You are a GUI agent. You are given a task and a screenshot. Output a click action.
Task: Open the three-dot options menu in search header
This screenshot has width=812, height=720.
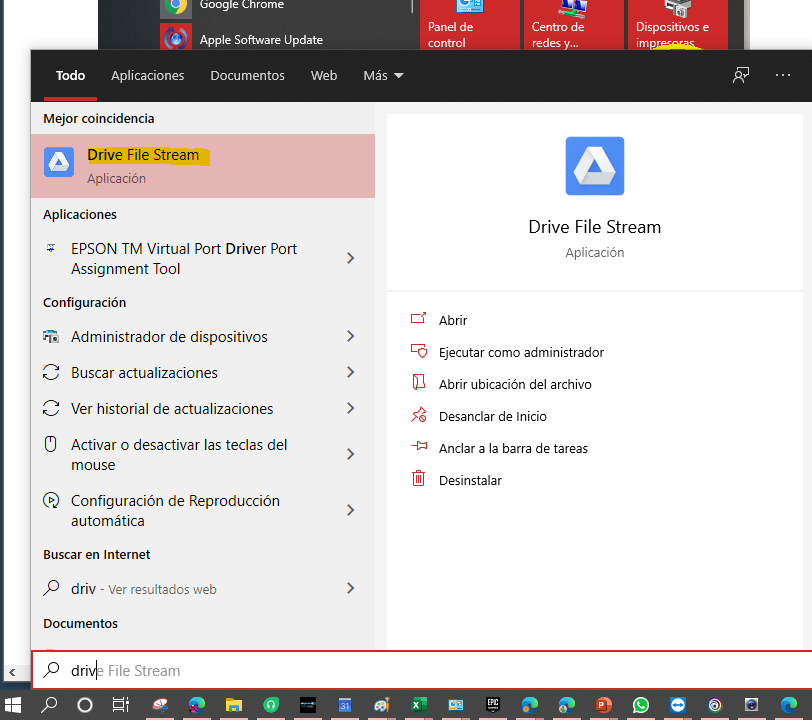pyautogui.click(x=782, y=76)
